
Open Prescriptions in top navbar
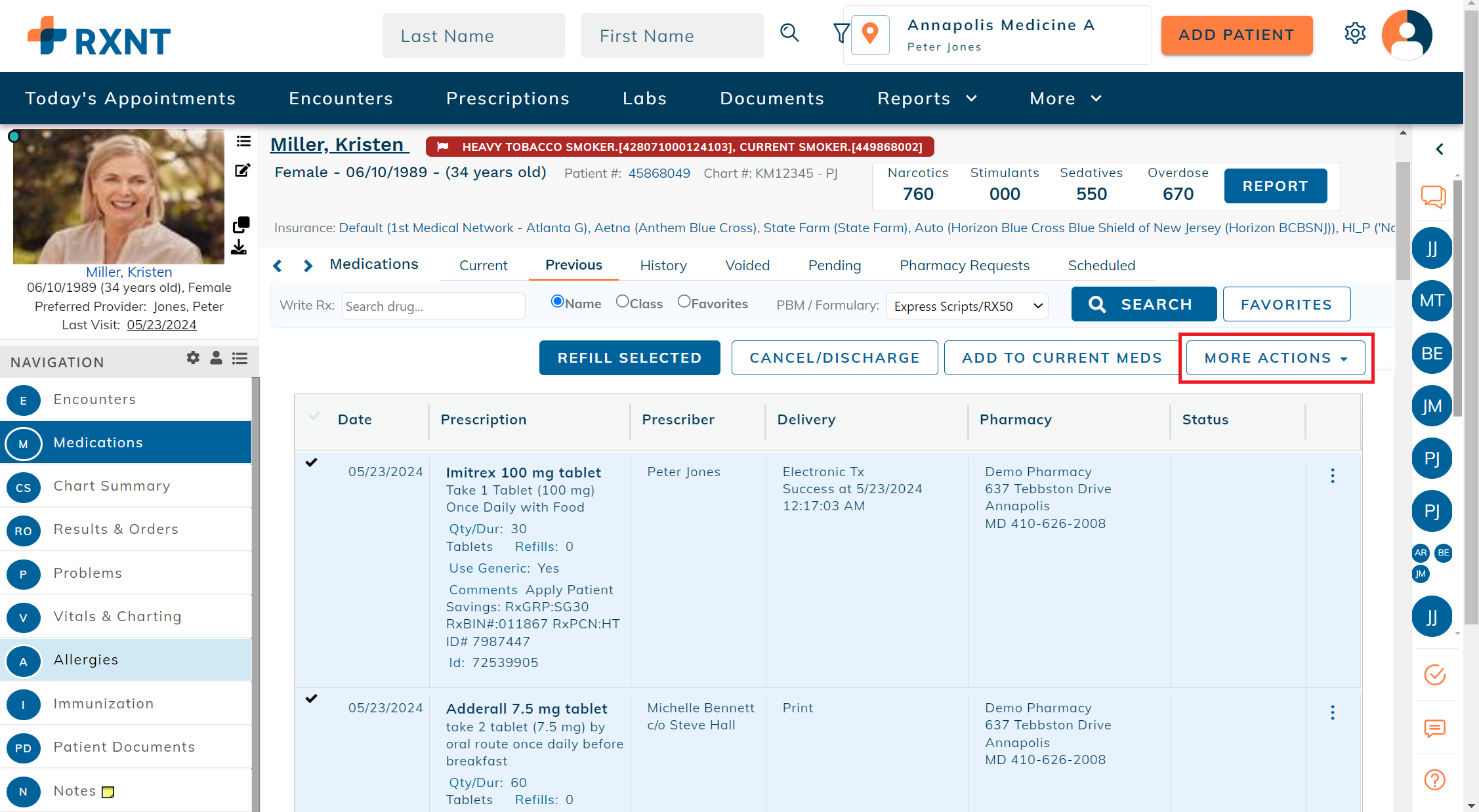point(508,98)
